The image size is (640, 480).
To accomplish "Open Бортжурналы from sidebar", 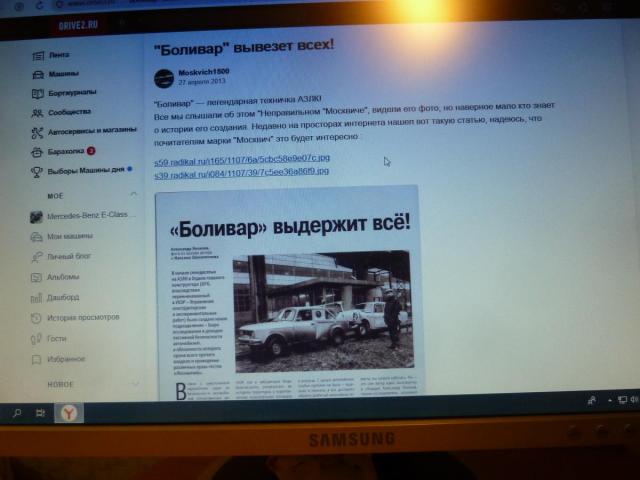I will [x=68, y=93].
